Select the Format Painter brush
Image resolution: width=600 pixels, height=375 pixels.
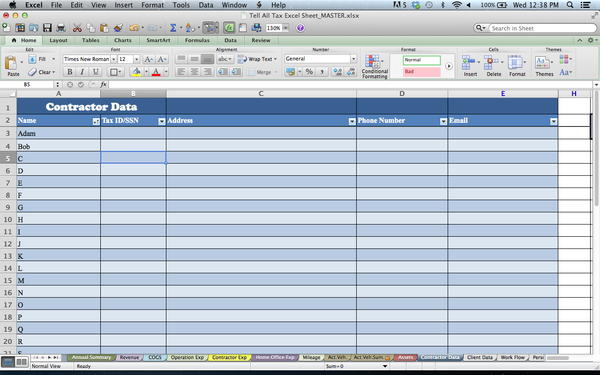click(118, 28)
